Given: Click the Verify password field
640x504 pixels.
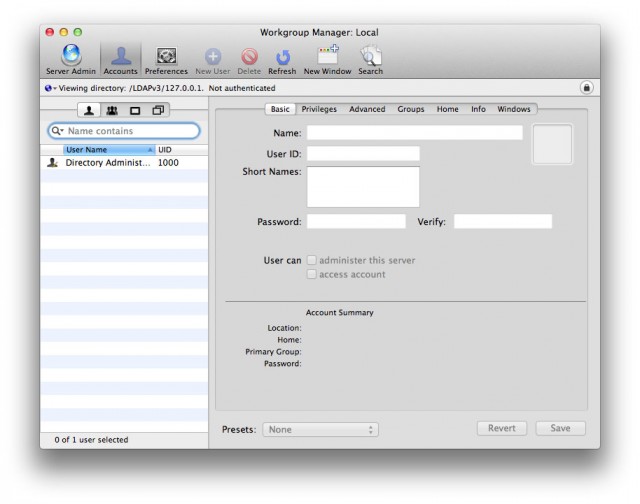Looking at the screenshot, I should 503,221.
